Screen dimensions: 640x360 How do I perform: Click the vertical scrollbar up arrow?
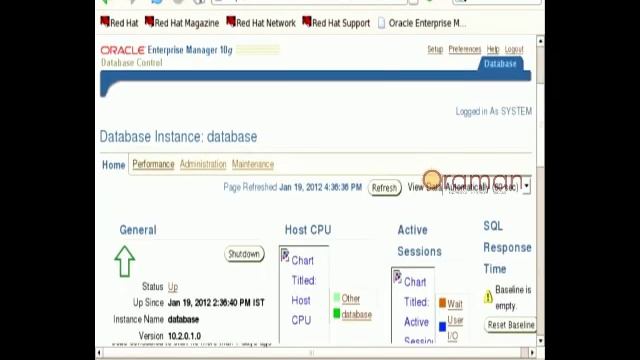(540, 41)
